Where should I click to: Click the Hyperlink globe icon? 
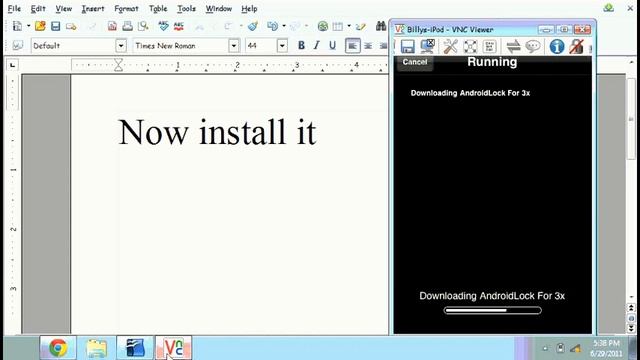pos(322,26)
